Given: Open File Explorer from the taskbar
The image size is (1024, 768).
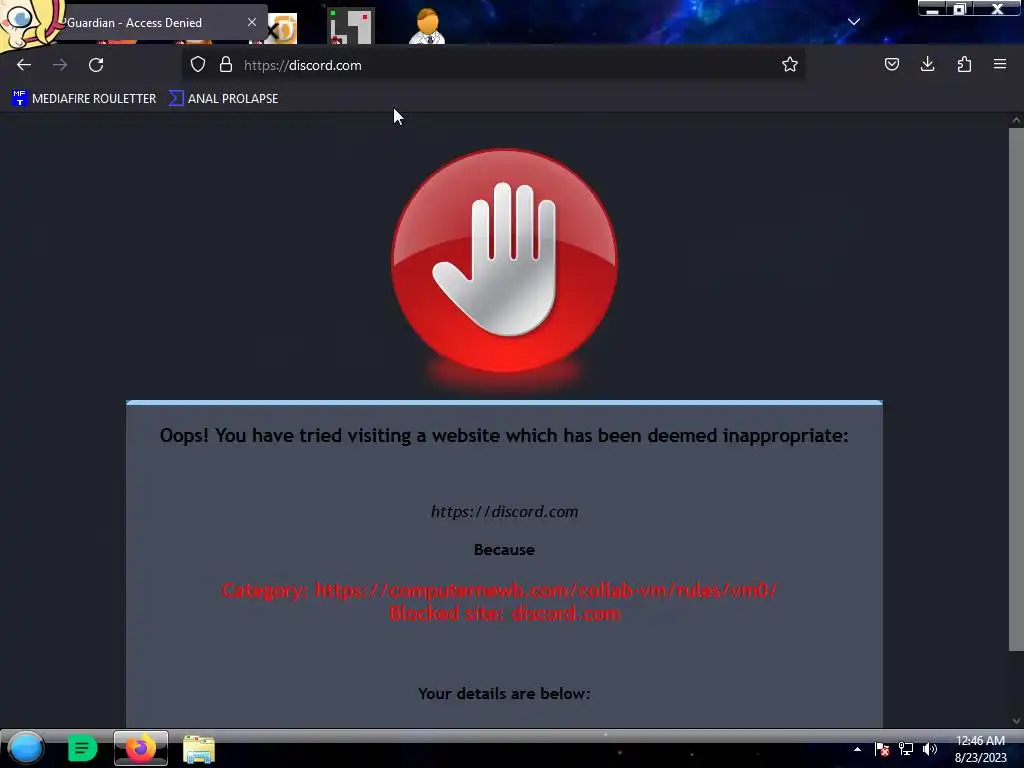Looking at the screenshot, I should [x=199, y=749].
